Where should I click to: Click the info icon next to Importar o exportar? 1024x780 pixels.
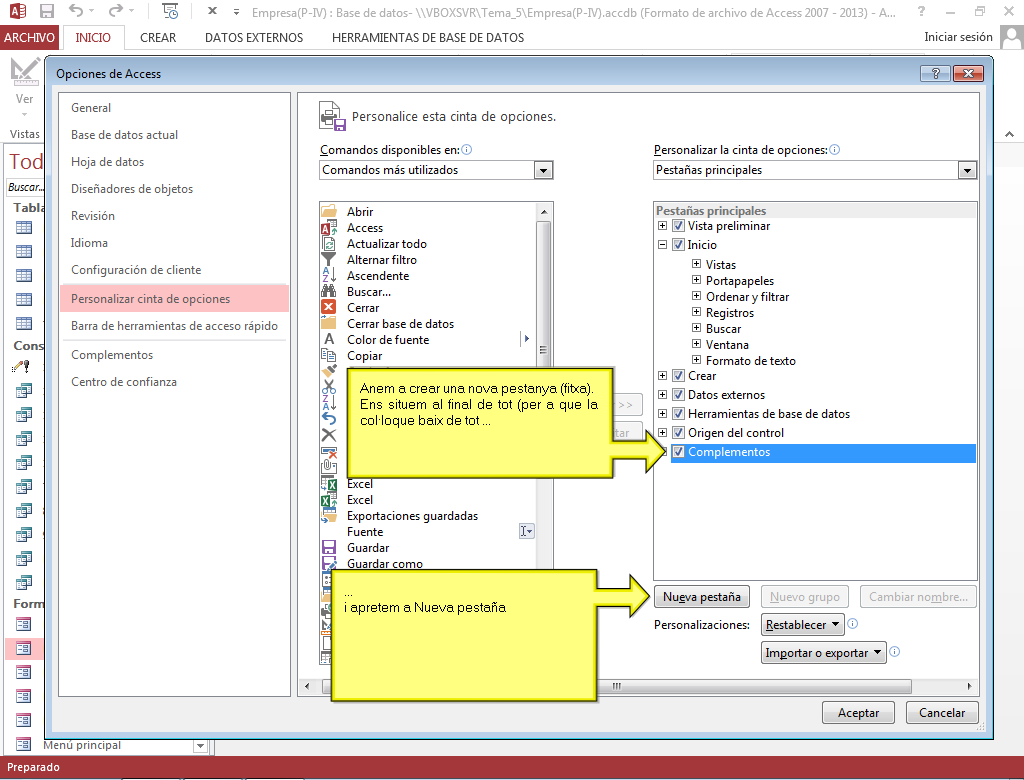895,651
